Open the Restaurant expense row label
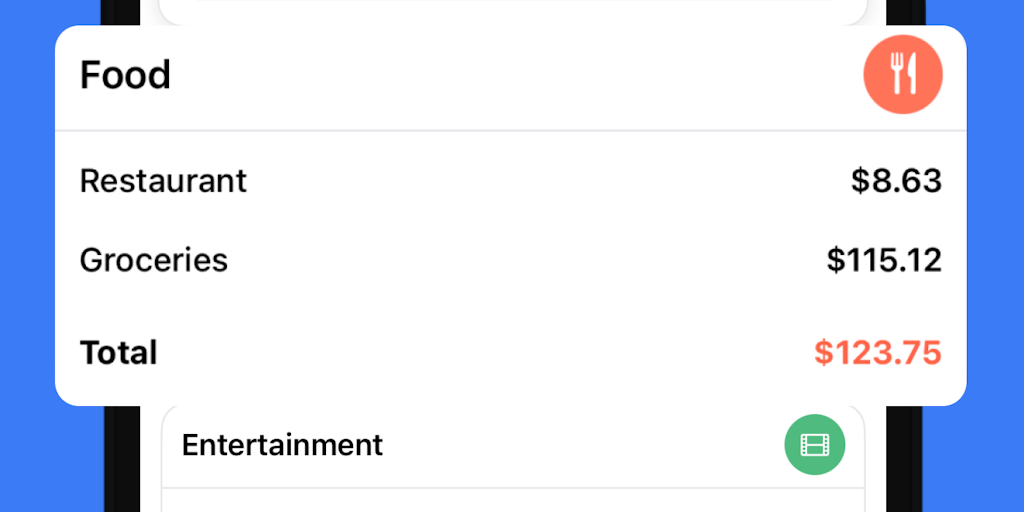This screenshot has width=1024, height=512. [x=163, y=181]
